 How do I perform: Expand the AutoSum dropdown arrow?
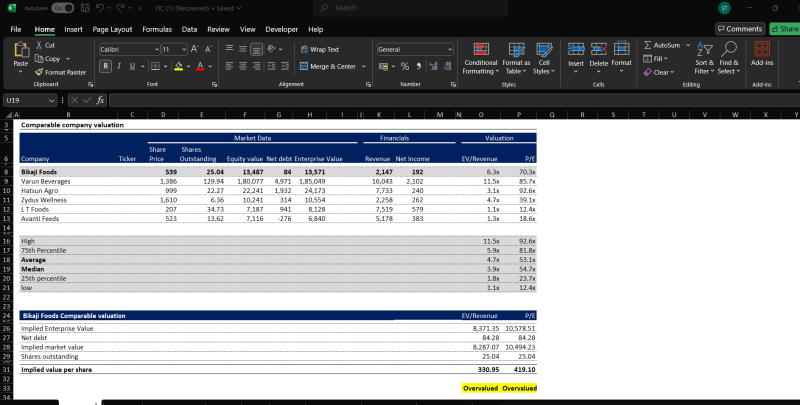688,45
